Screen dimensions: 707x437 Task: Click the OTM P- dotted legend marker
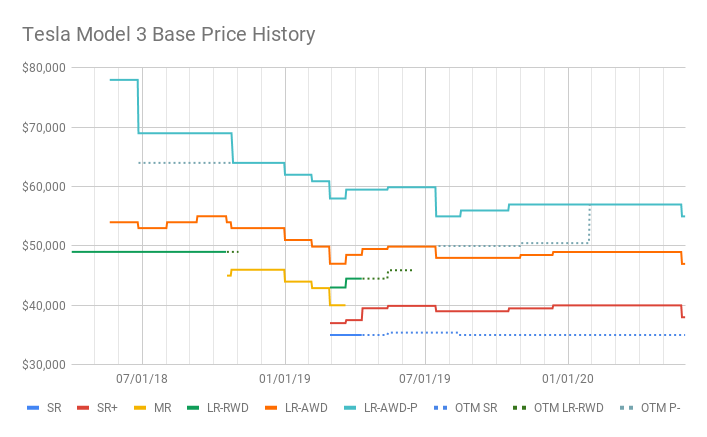point(627,408)
